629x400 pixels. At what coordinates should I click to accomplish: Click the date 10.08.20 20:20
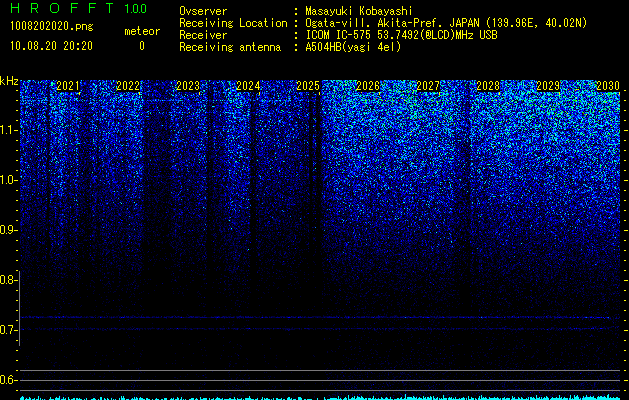(x=51, y=46)
